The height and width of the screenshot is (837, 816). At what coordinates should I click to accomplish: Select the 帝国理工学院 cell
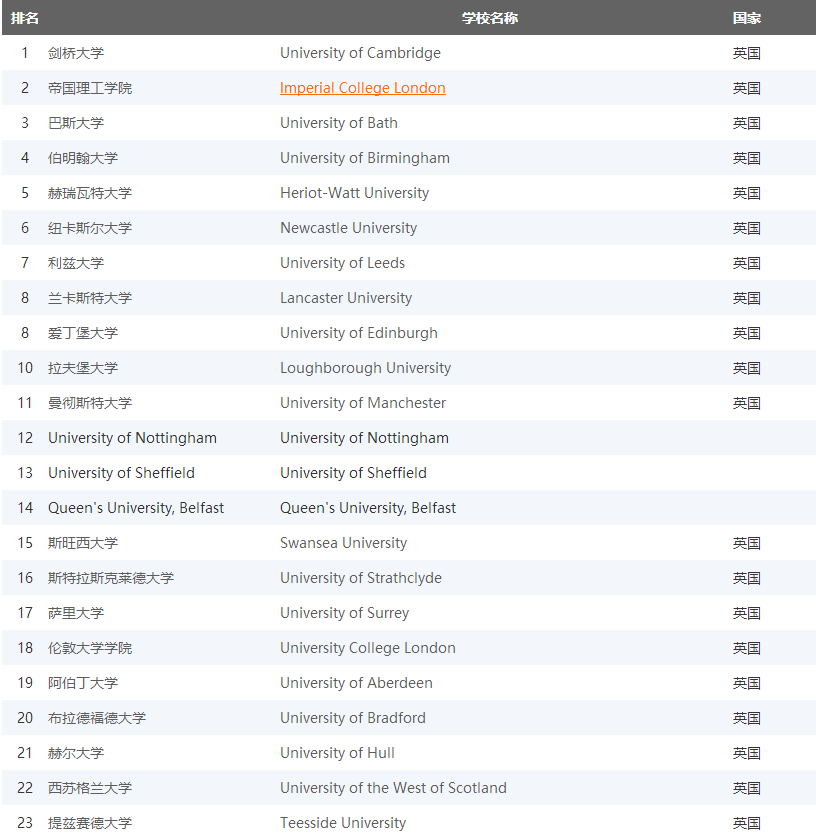90,88
